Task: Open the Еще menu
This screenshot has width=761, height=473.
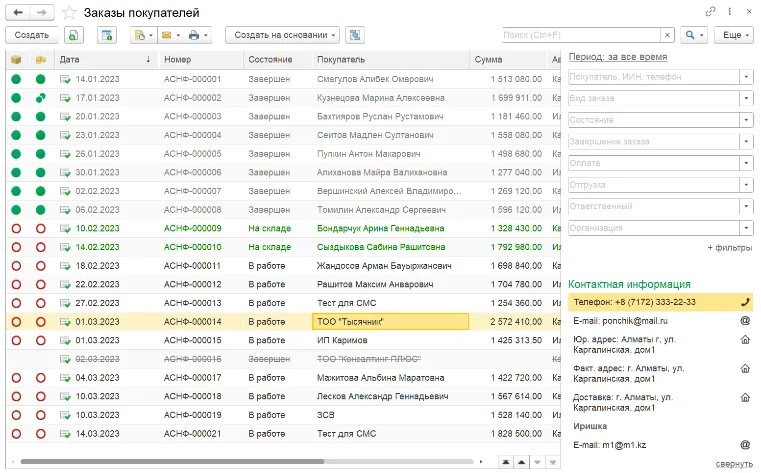Action: coord(735,35)
